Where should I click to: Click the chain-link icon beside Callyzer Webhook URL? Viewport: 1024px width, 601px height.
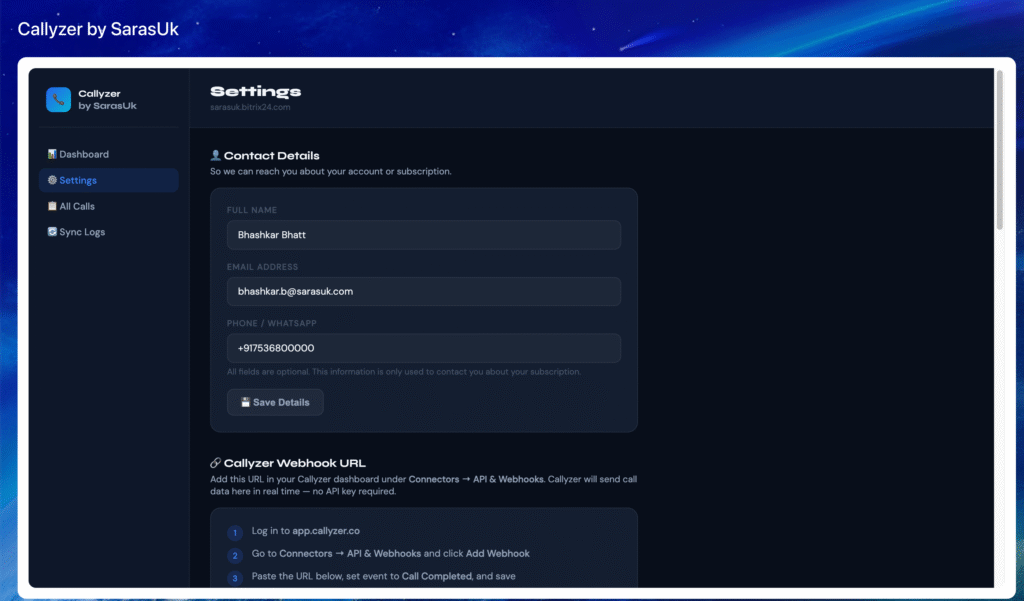click(215, 463)
